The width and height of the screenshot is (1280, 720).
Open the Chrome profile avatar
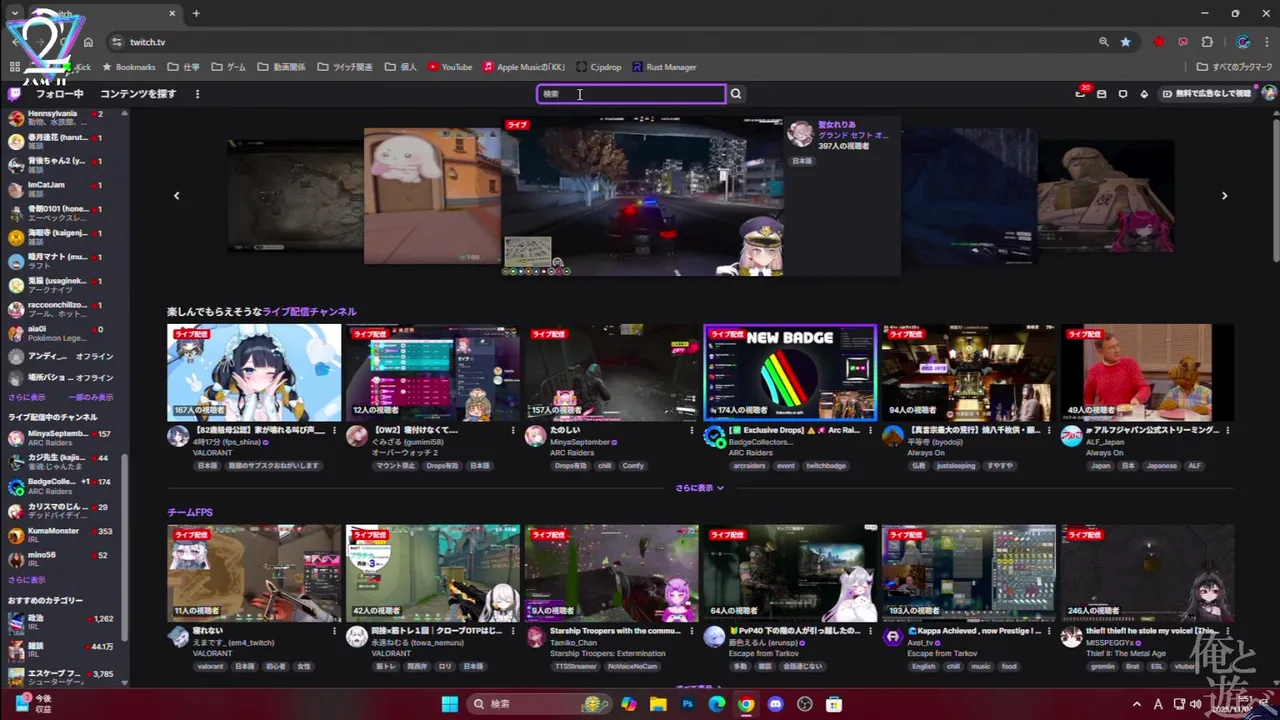tap(1243, 42)
